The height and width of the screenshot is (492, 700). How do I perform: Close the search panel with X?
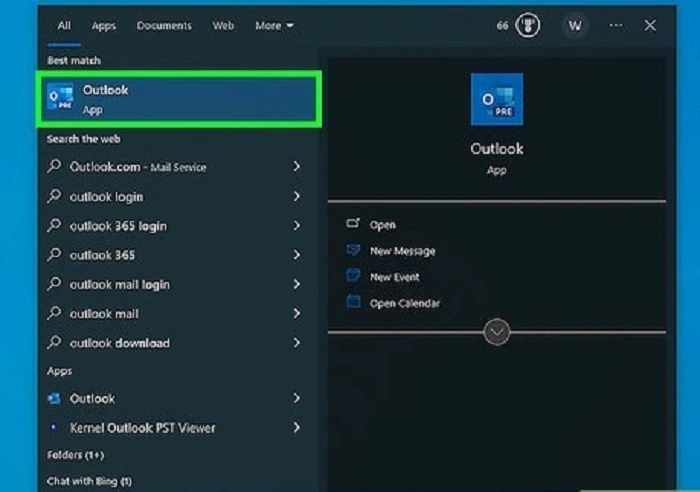coord(650,26)
